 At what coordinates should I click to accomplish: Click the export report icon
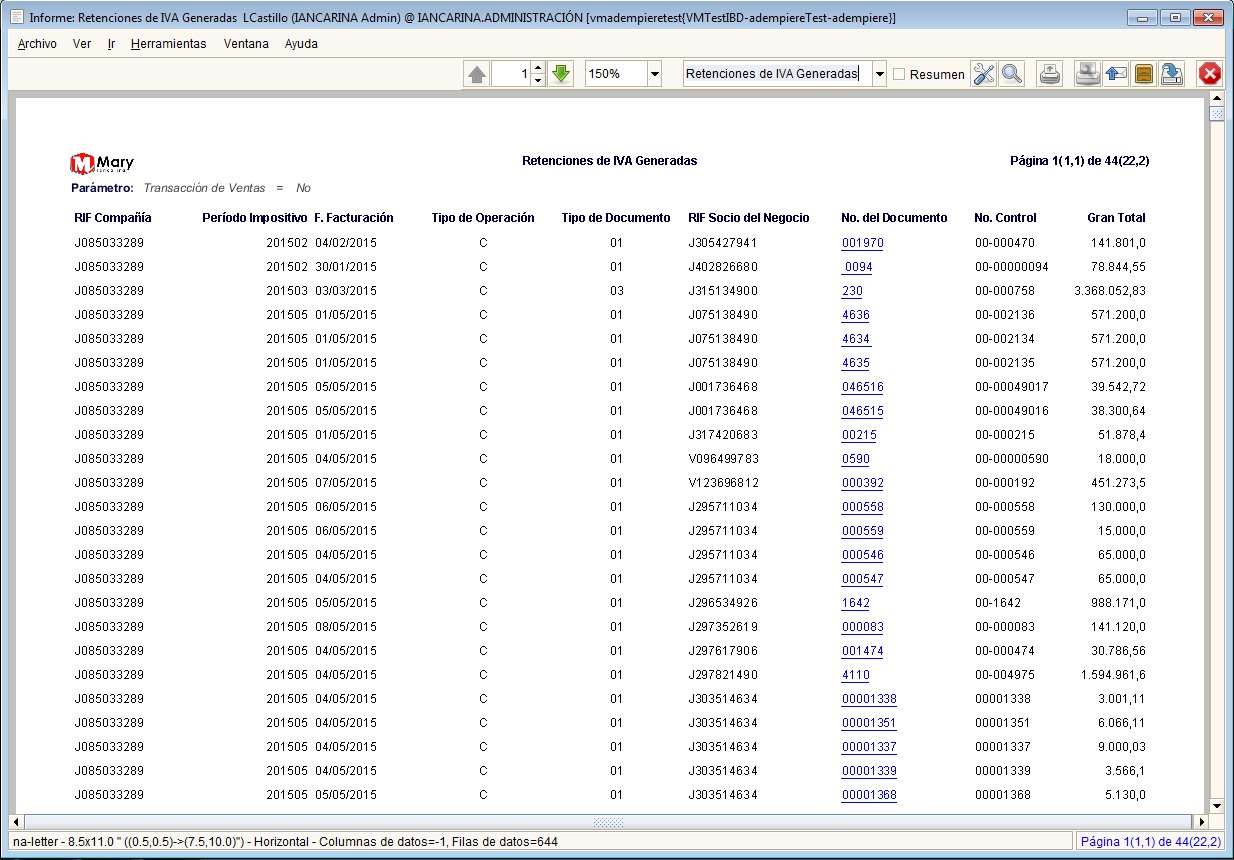pyautogui.click(x=1172, y=74)
